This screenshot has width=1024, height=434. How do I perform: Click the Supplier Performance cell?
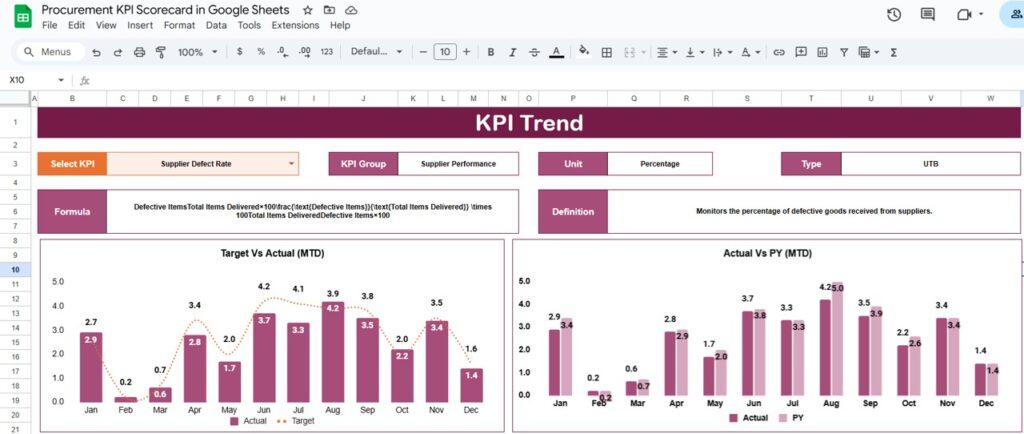[x=458, y=164]
